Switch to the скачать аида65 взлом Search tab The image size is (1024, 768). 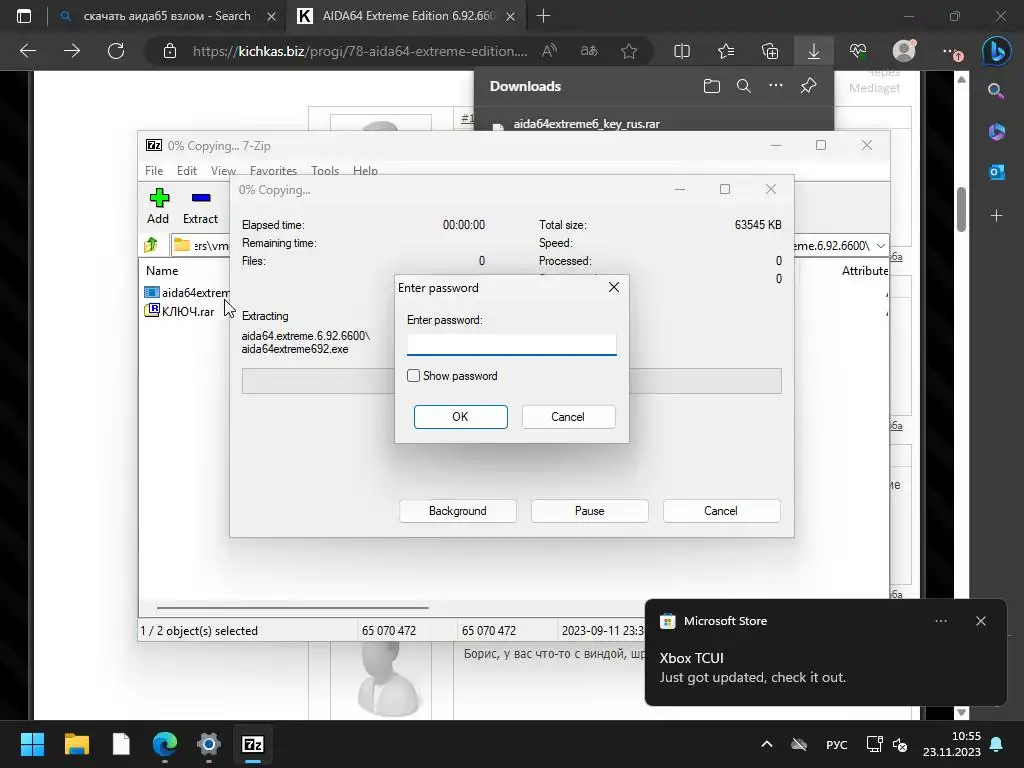tap(167, 16)
